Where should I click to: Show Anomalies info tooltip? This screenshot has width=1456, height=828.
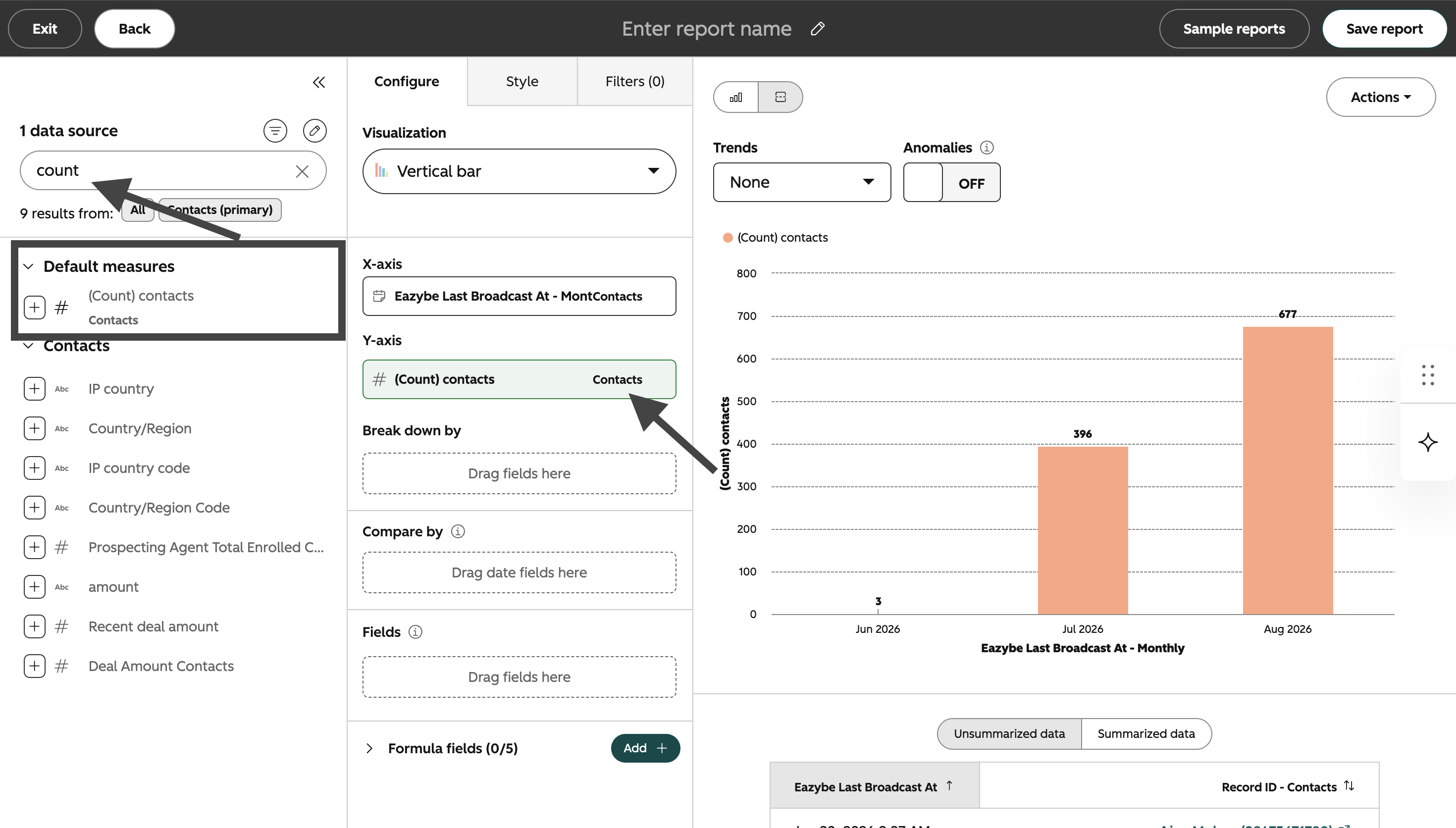pyautogui.click(x=987, y=148)
